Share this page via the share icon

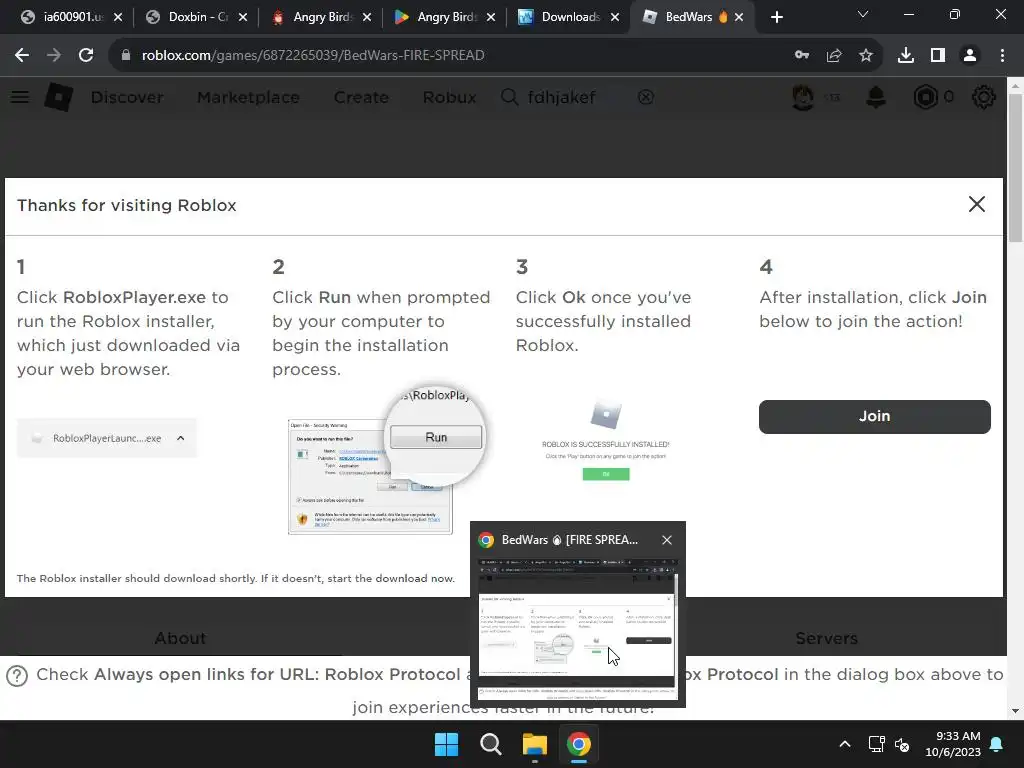834,56
